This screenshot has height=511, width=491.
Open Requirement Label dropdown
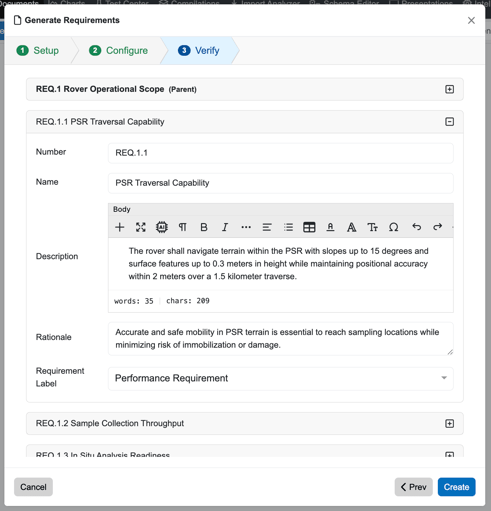[x=281, y=378]
